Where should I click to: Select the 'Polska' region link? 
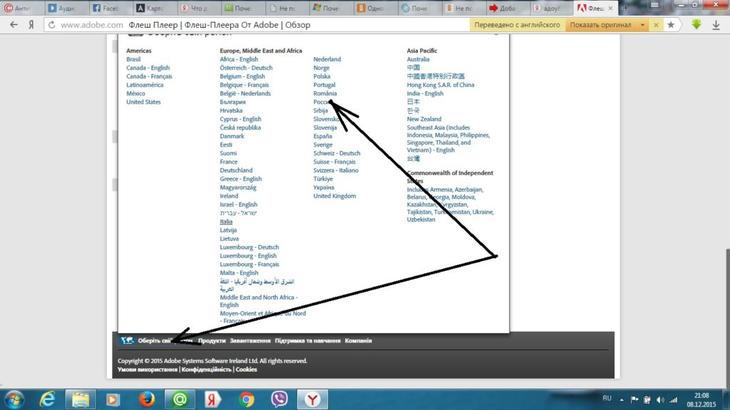pos(322,76)
